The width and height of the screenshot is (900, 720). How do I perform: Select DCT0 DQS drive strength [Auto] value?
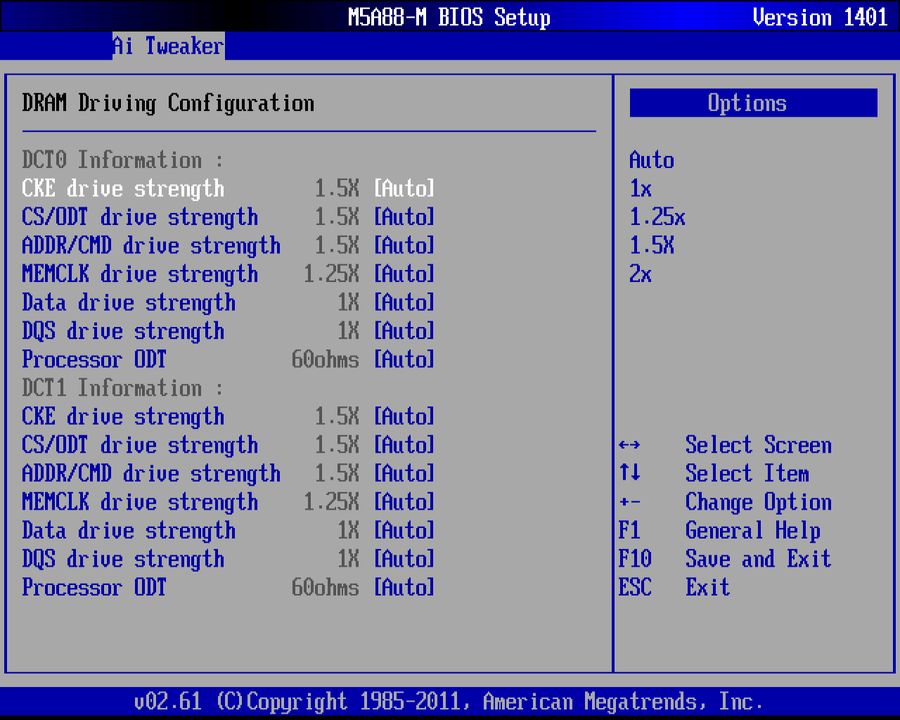404,331
